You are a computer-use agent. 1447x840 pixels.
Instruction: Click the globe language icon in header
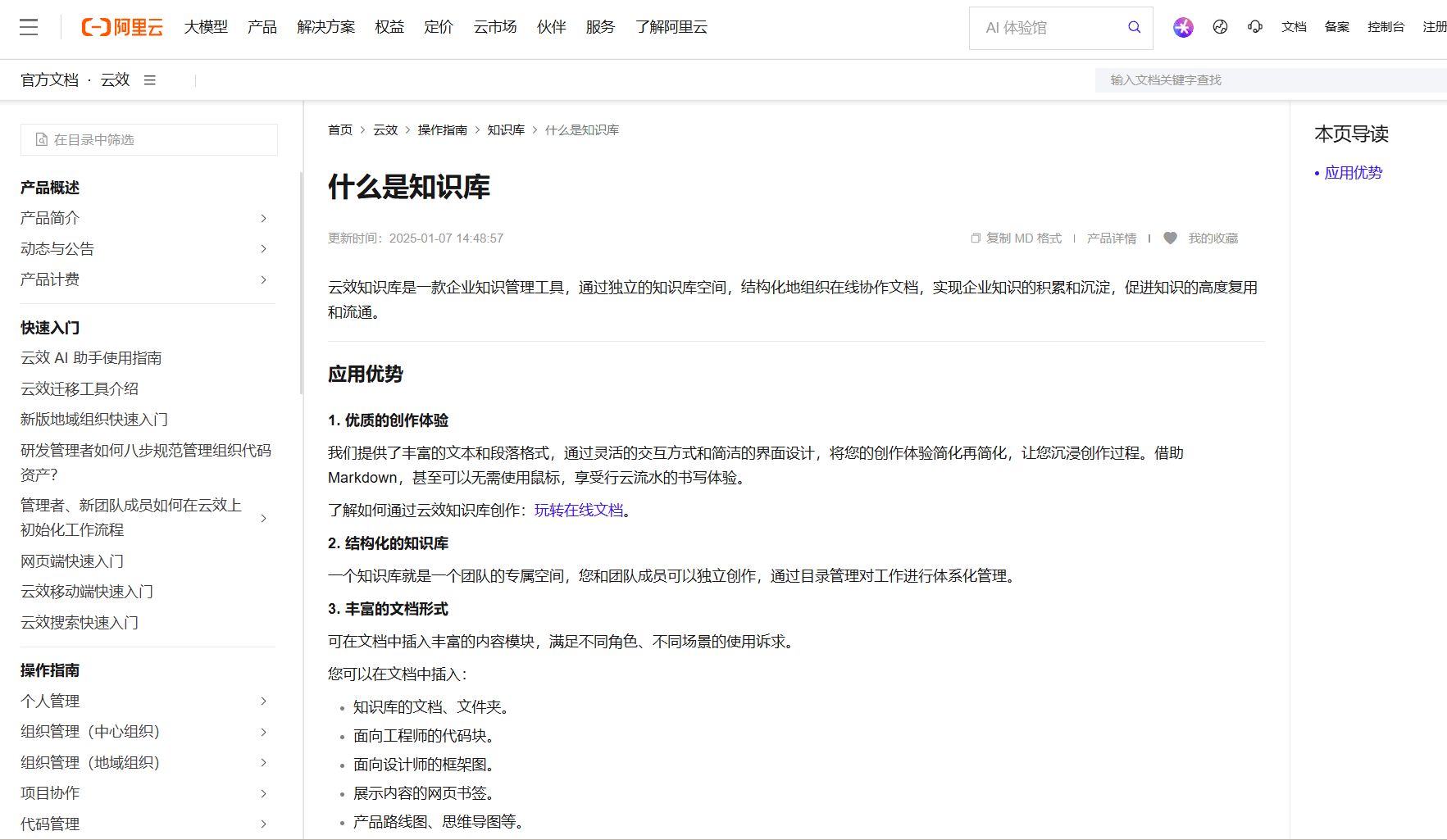[1220, 27]
